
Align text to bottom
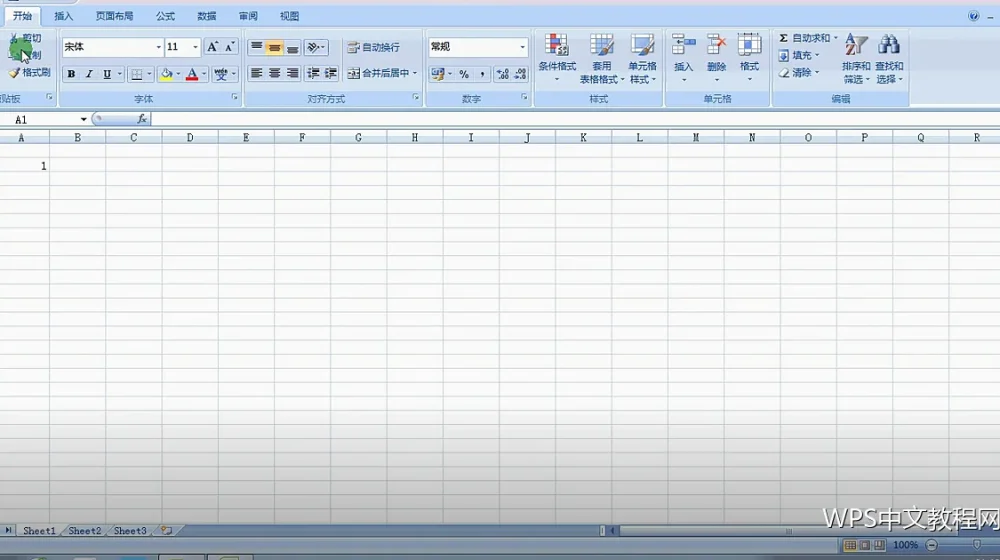click(x=292, y=47)
